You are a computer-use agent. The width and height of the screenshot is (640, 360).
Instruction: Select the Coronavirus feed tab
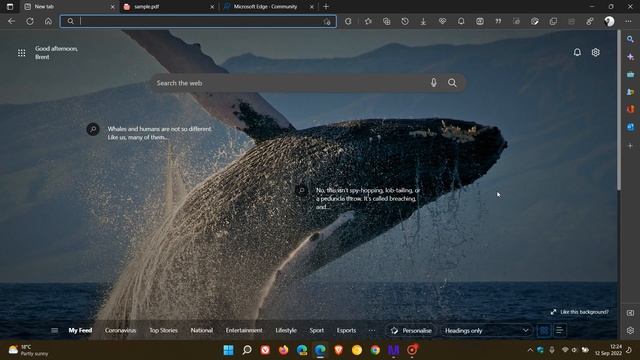point(120,331)
